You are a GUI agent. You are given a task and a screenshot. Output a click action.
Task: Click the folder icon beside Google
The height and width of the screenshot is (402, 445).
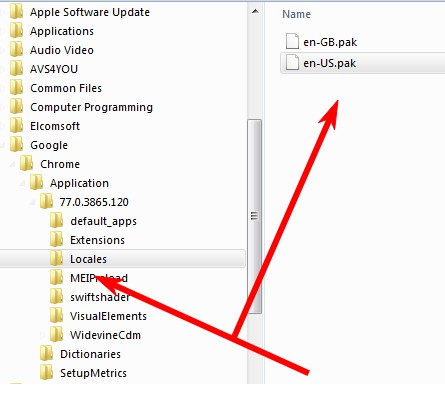click(17, 145)
